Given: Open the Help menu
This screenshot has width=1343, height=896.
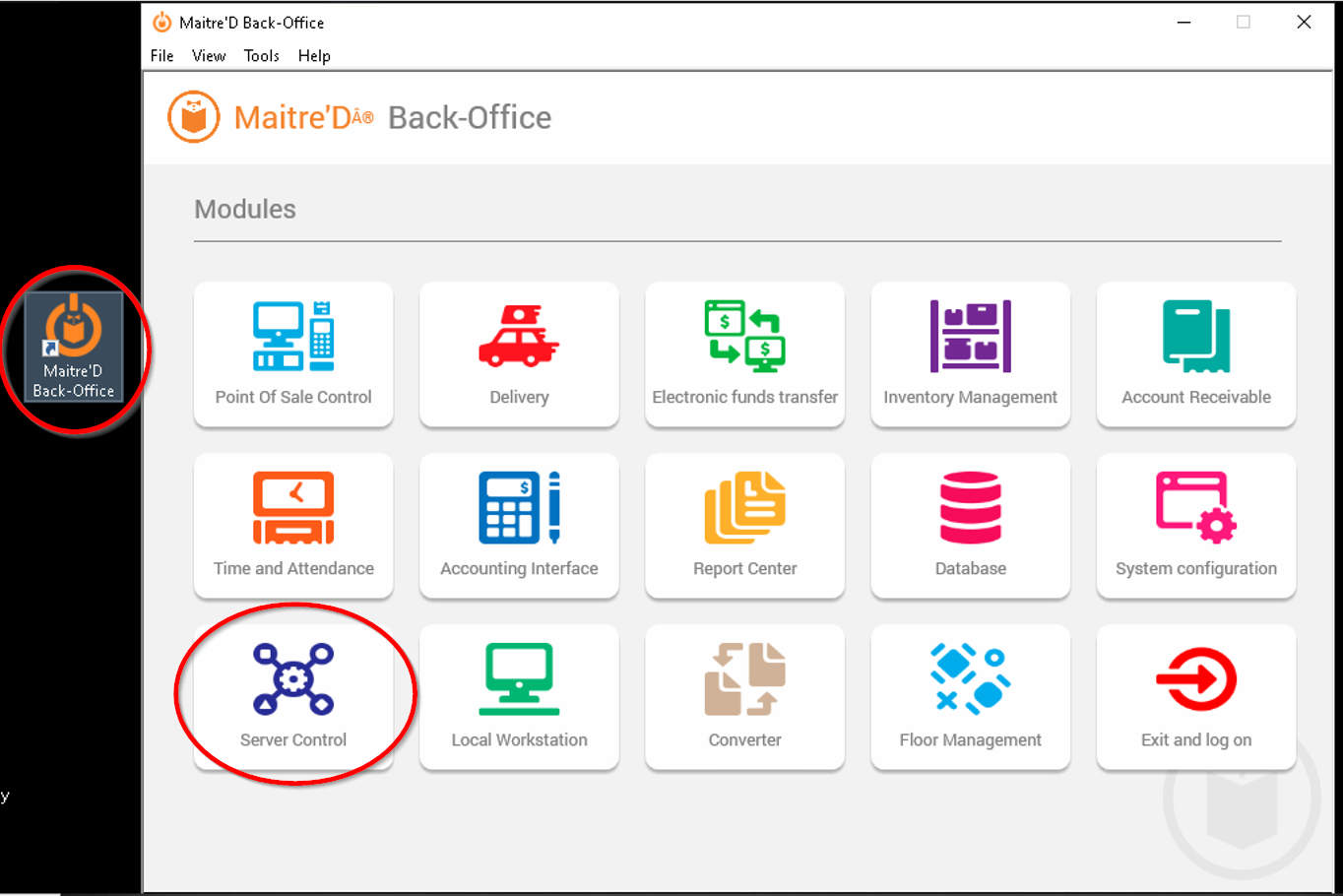Looking at the screenshot, I should click(x=314, y=56).
